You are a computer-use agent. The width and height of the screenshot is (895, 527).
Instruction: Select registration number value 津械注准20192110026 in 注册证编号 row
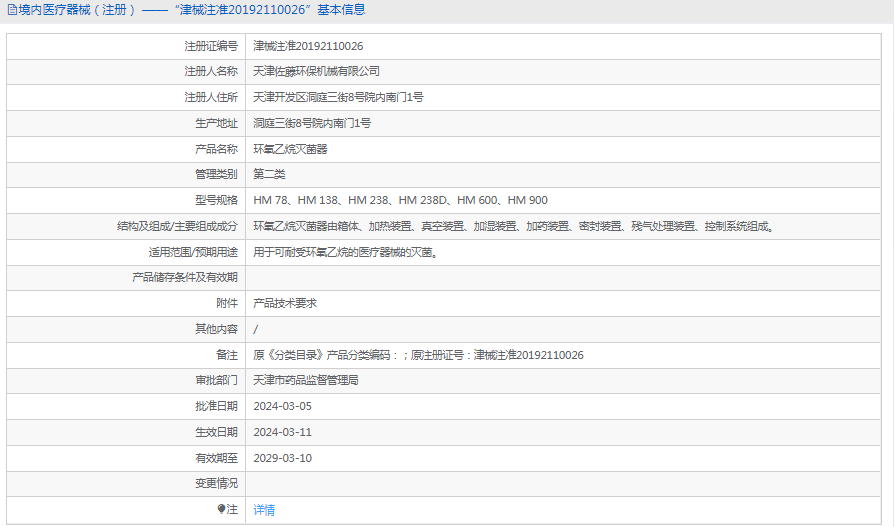click(308, 46)
